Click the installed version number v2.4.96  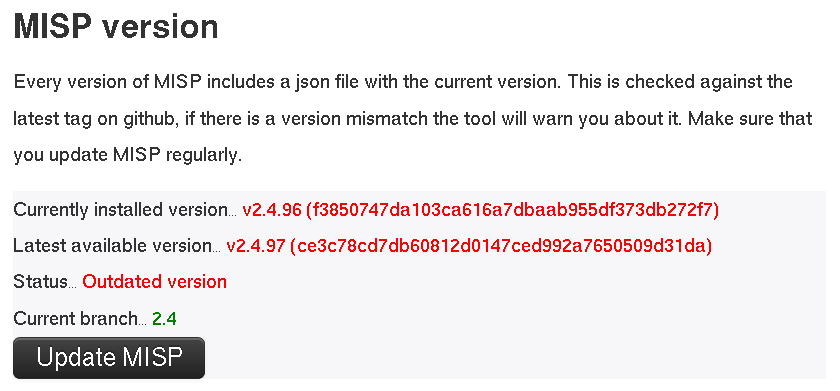click(272, 209)
